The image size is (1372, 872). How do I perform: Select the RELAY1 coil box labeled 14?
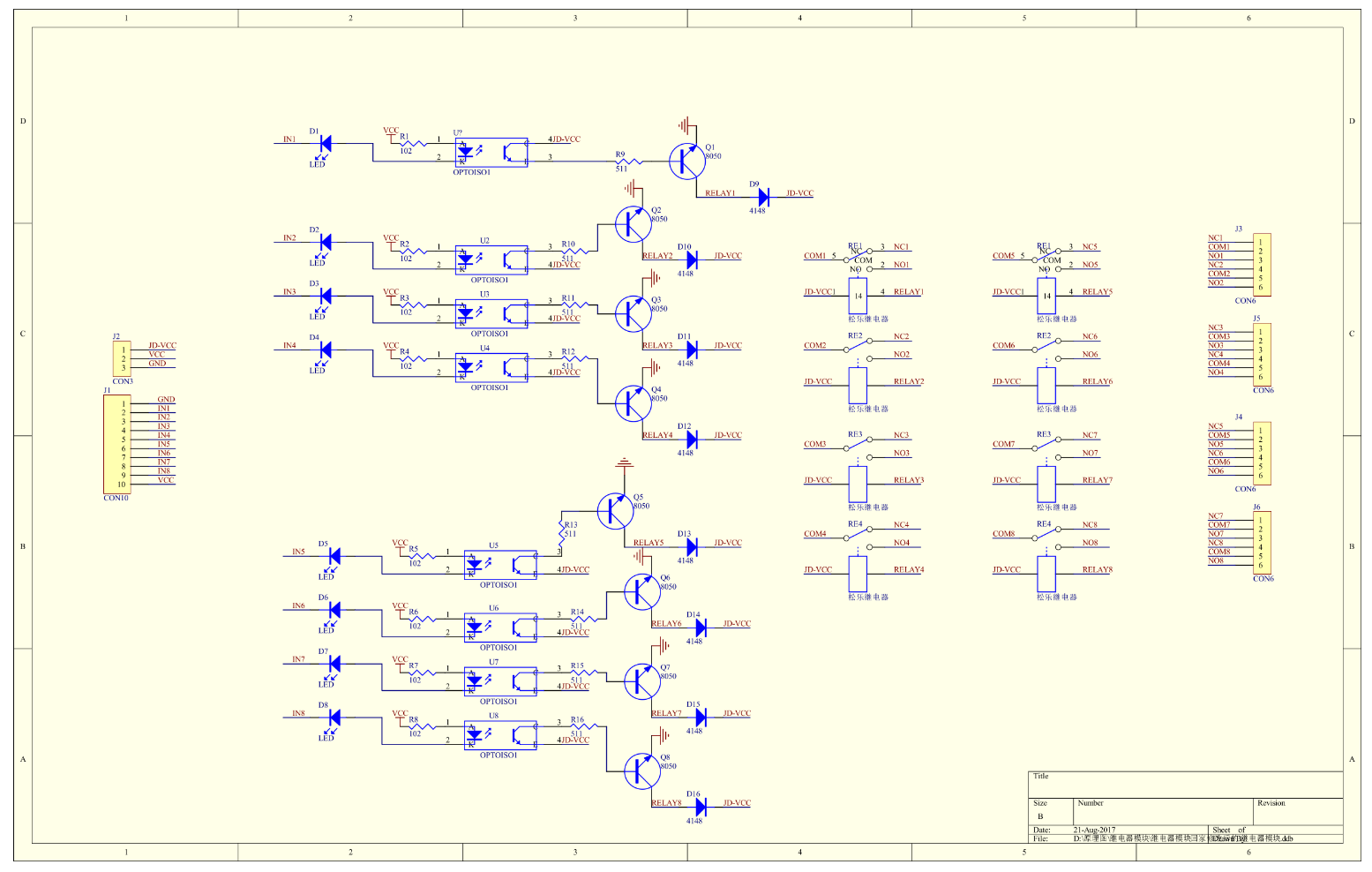pyautogui.click(x=858, y=296)
